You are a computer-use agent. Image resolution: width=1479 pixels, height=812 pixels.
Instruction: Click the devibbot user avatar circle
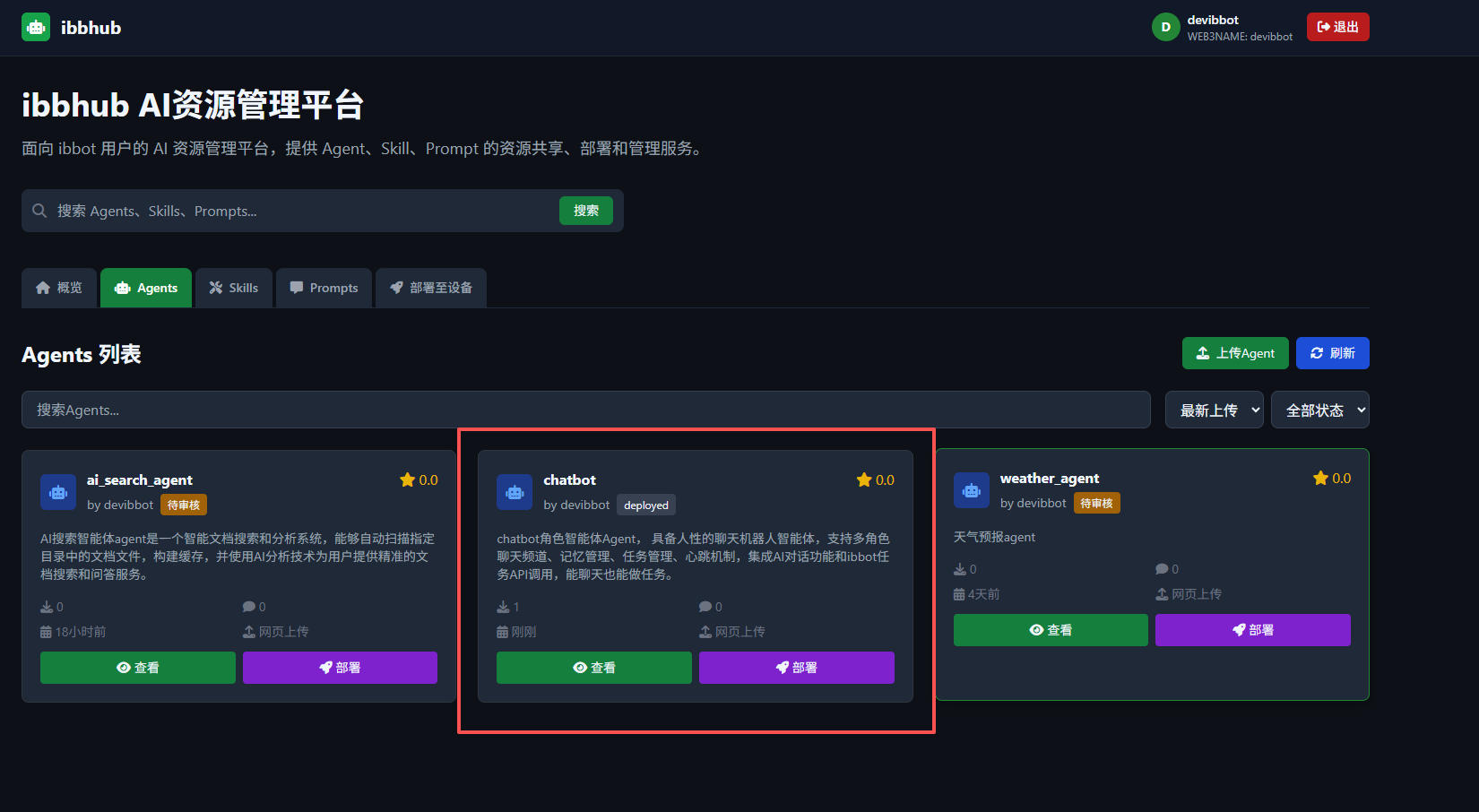pyautogui.click(x=1165, y=27)
